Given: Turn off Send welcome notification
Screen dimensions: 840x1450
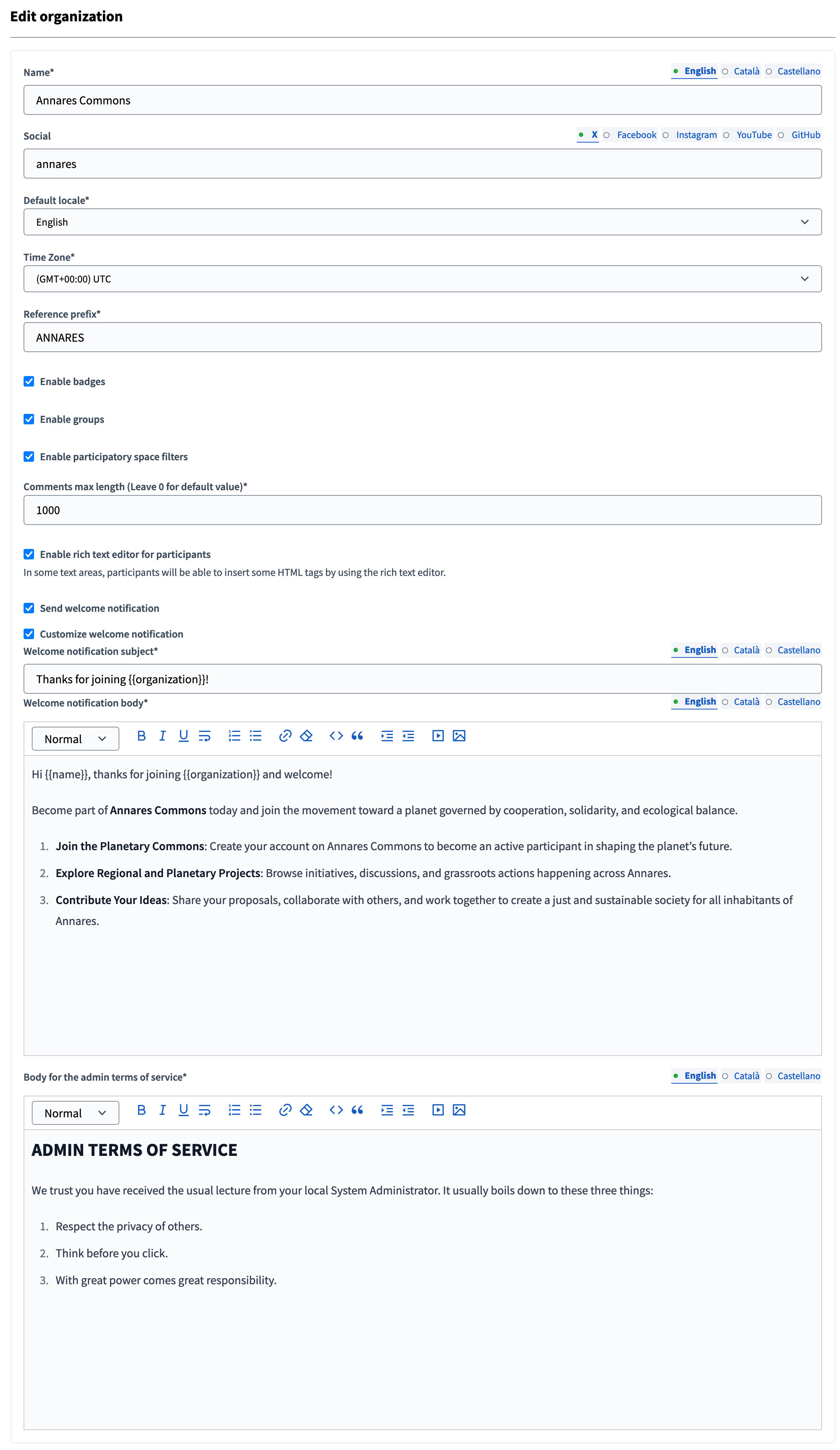Looking at the screenshot, I should point(29,608).
